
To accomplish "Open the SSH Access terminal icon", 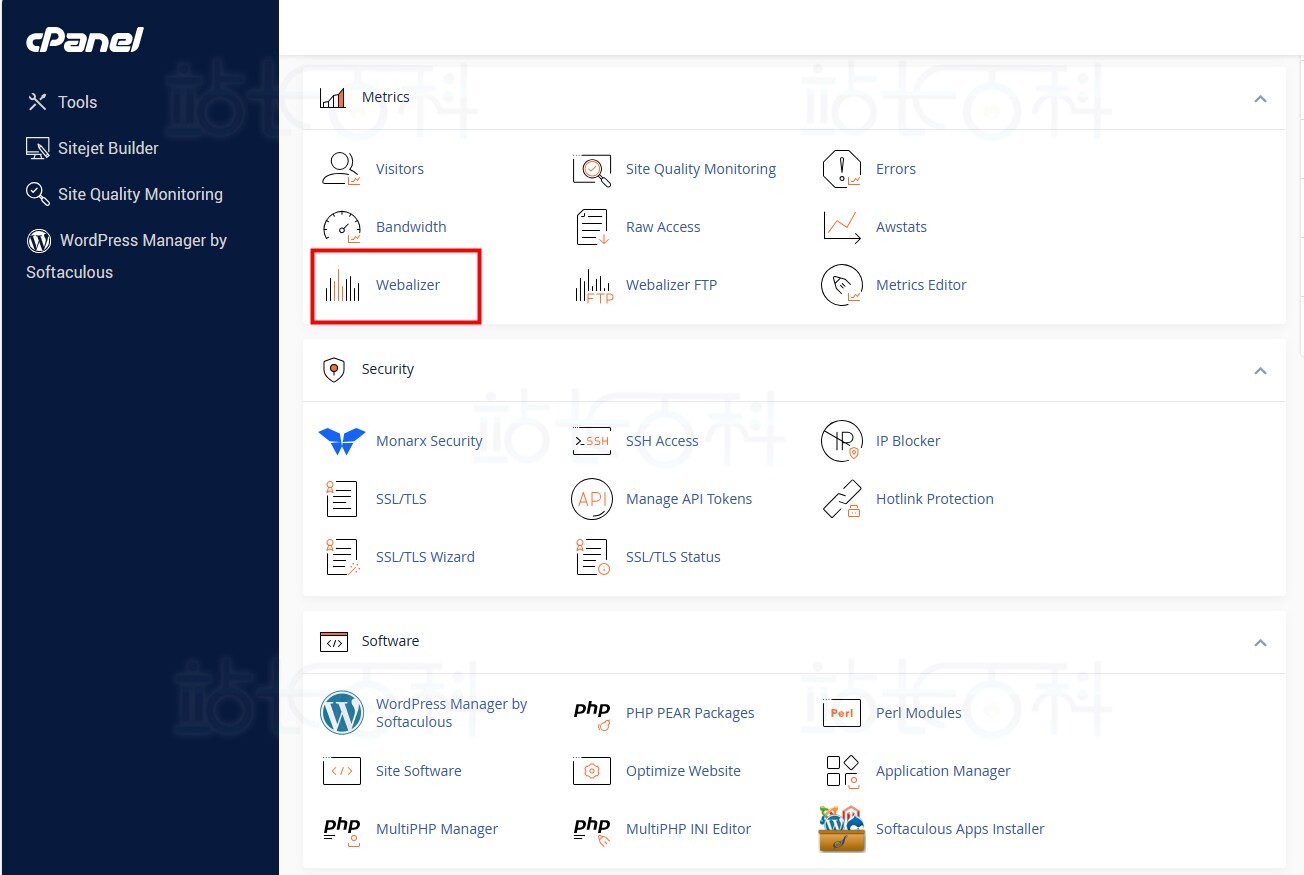I will point(591,441).
